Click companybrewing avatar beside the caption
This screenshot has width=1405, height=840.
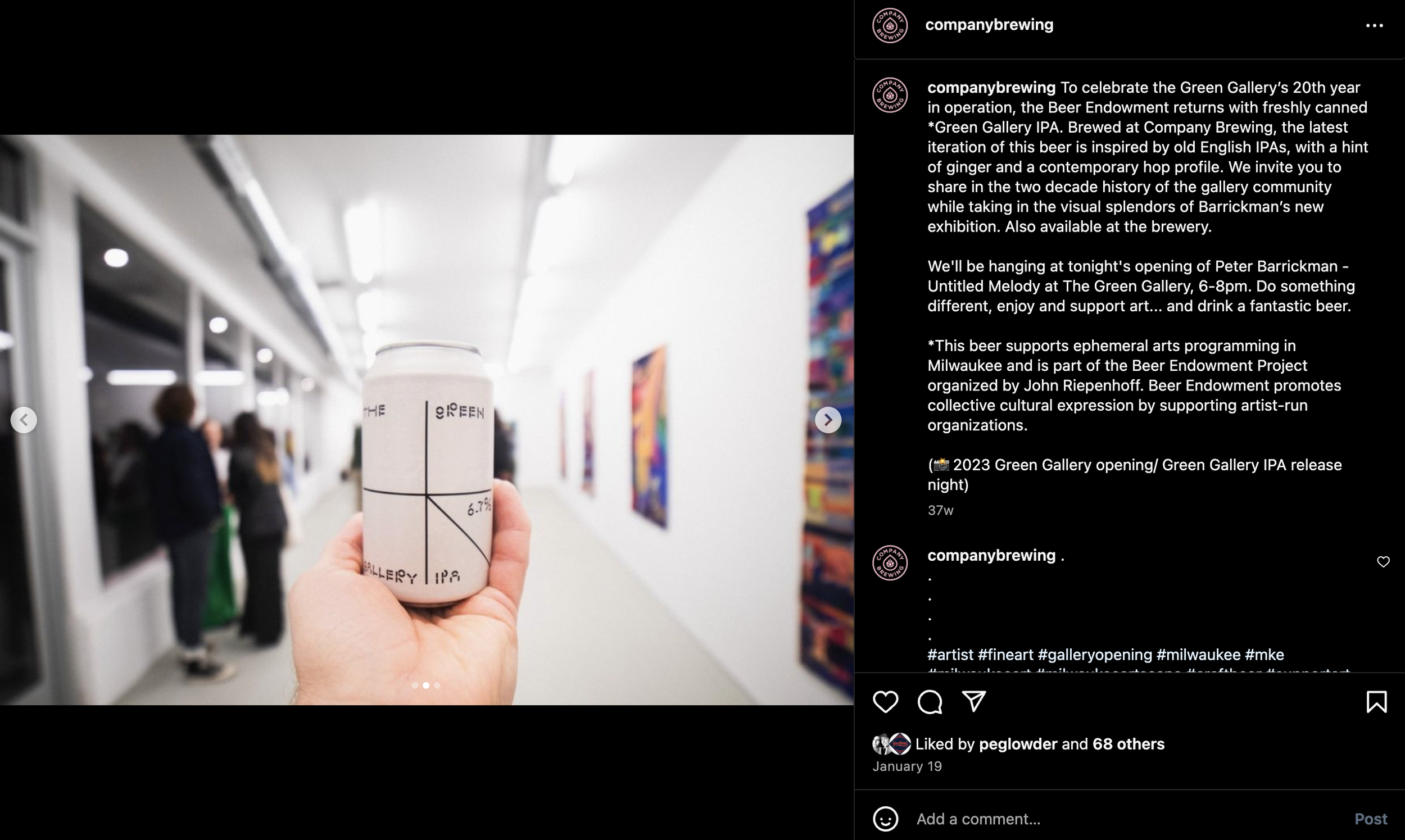pos(890,95)
